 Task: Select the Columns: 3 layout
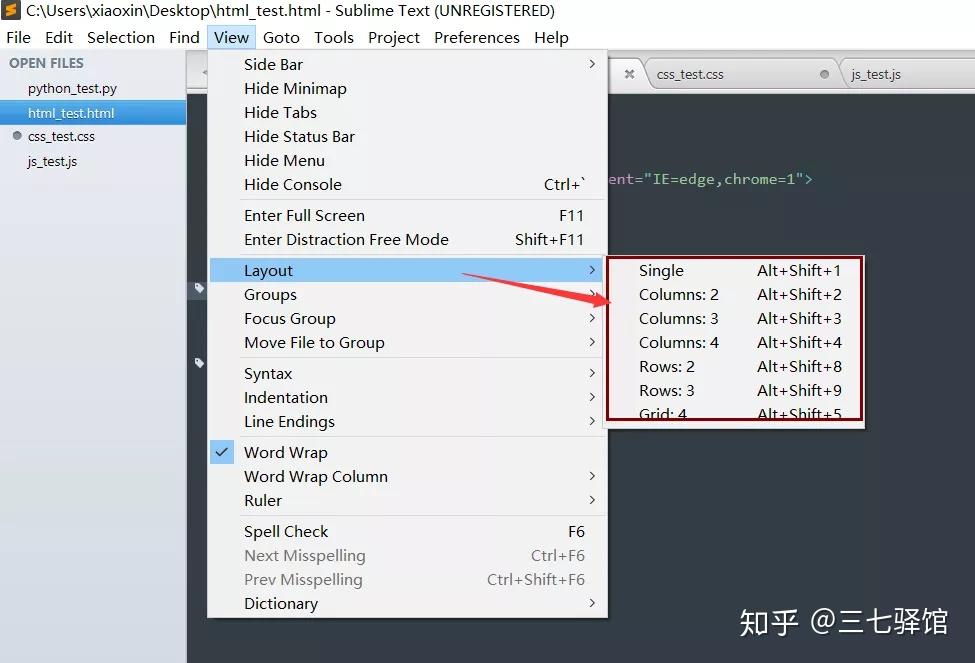click(680, 318)
